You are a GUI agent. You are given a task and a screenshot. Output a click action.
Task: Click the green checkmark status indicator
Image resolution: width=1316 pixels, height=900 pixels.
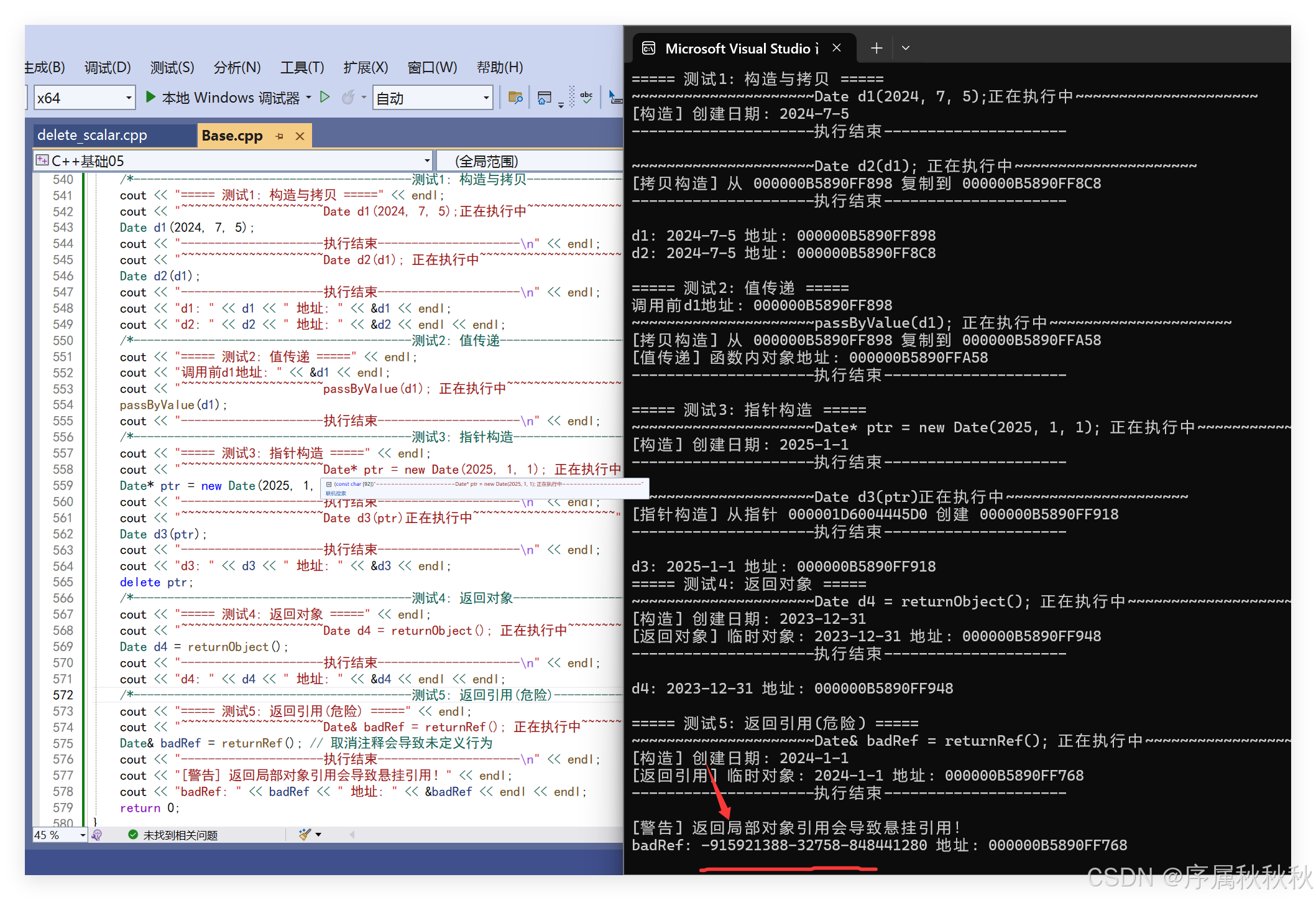coord(133,835)
